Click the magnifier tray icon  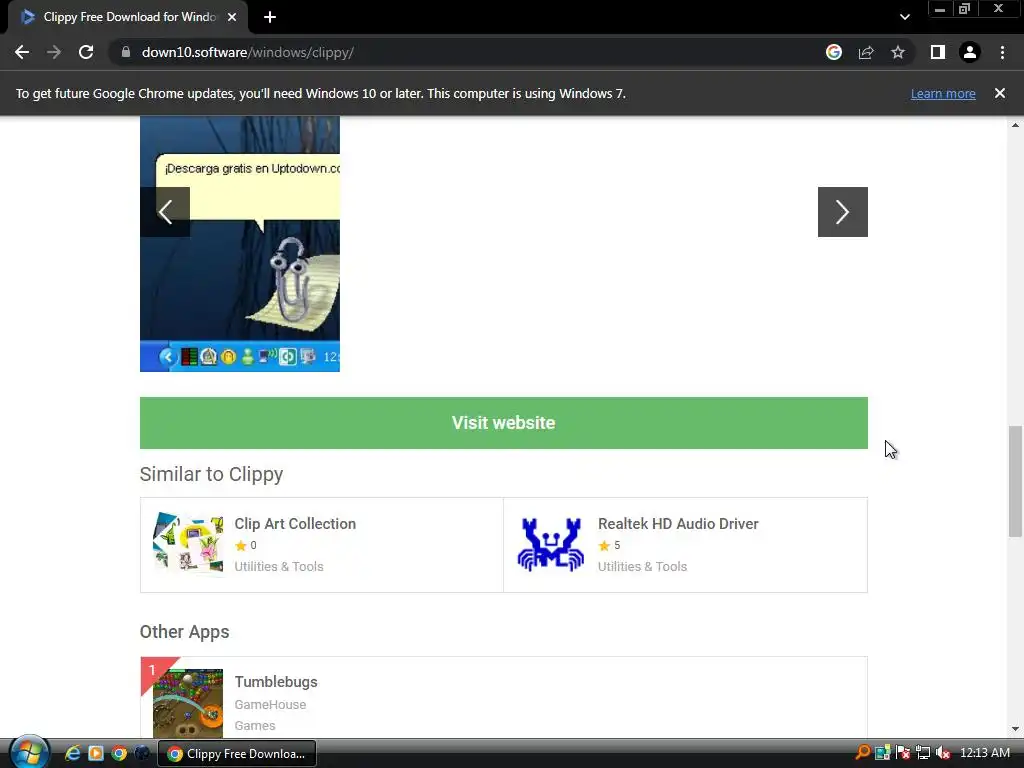point(863,752)
